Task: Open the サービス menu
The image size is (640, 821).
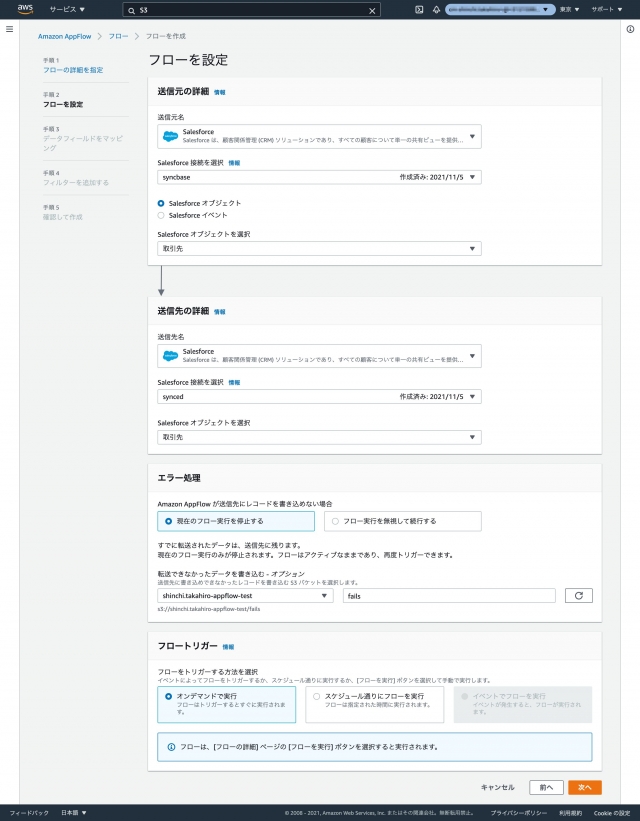Action: 67,9
